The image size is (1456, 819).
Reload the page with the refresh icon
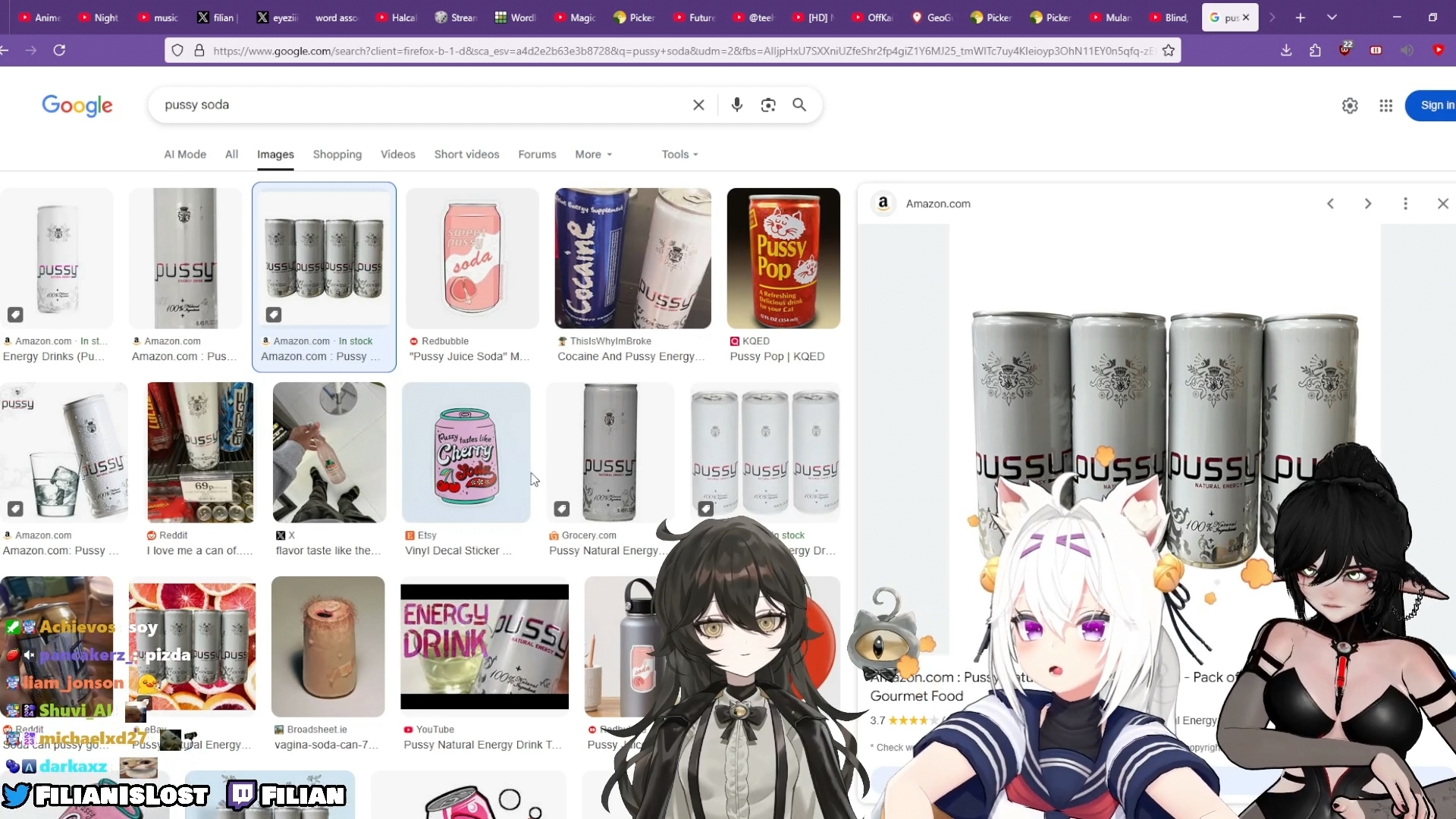tap(59, 50)
